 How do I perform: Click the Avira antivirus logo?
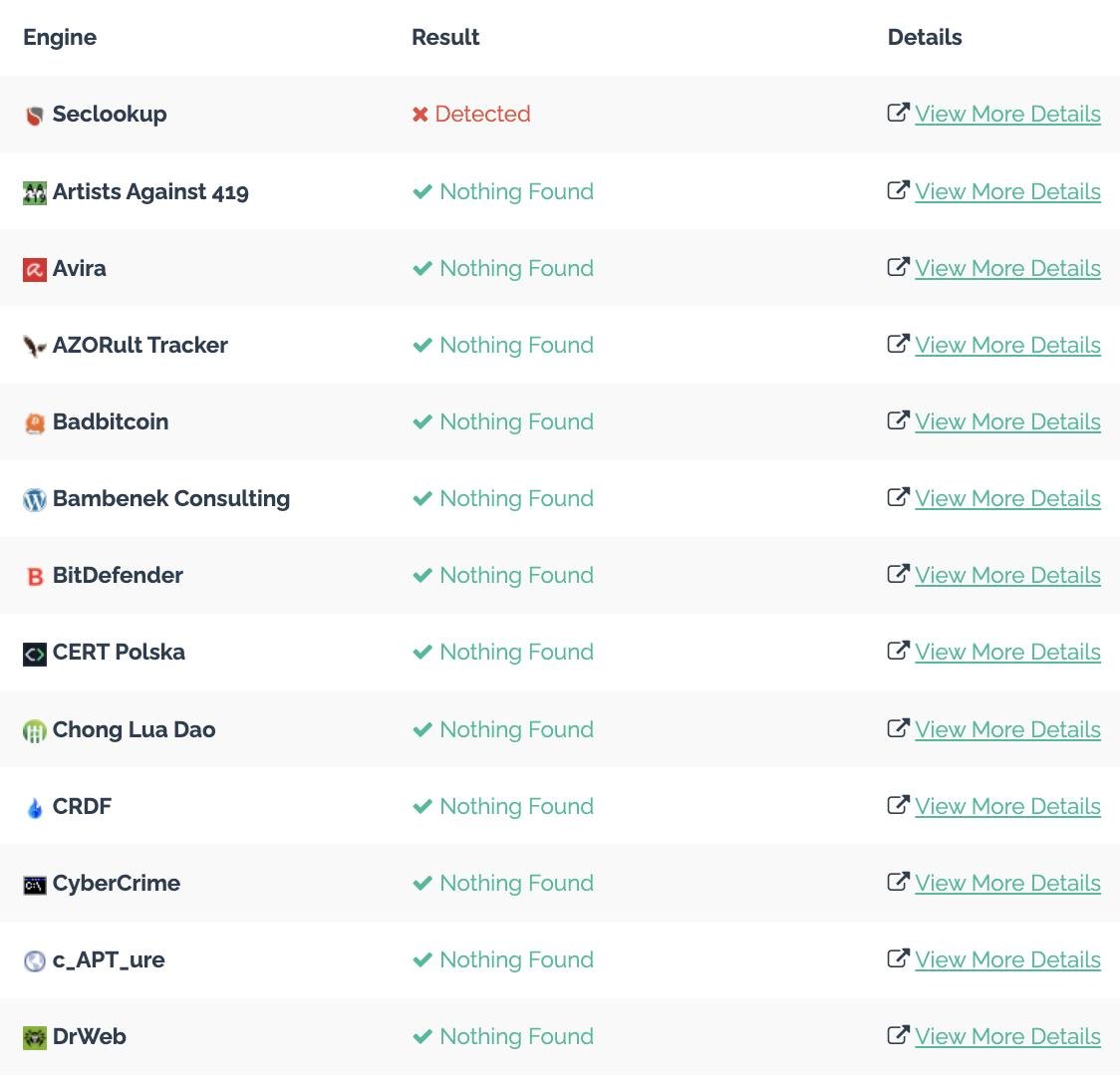35,267
